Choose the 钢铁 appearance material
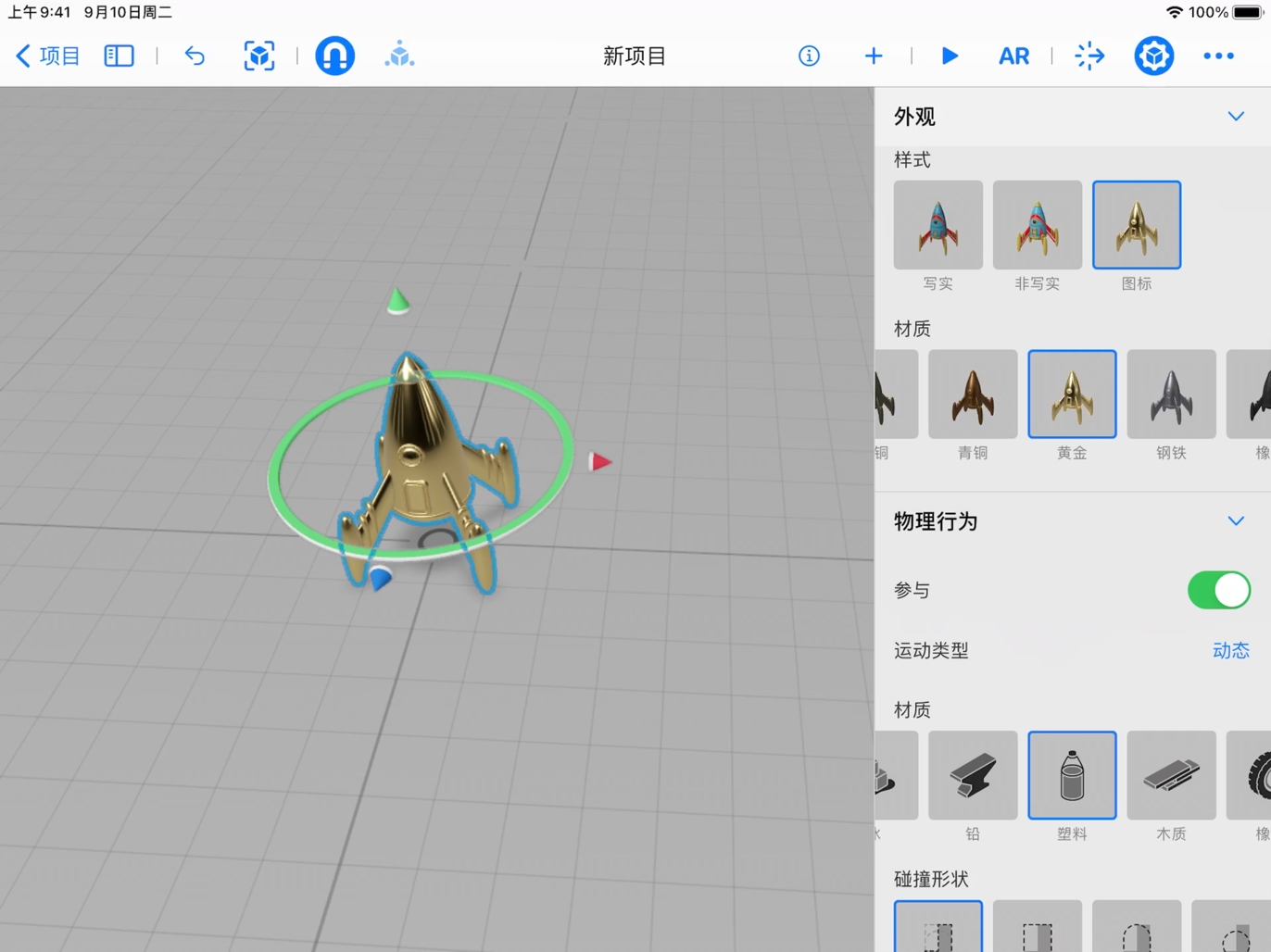The width and height of the screenshot is (1271, 952). tap(1171, 394)
